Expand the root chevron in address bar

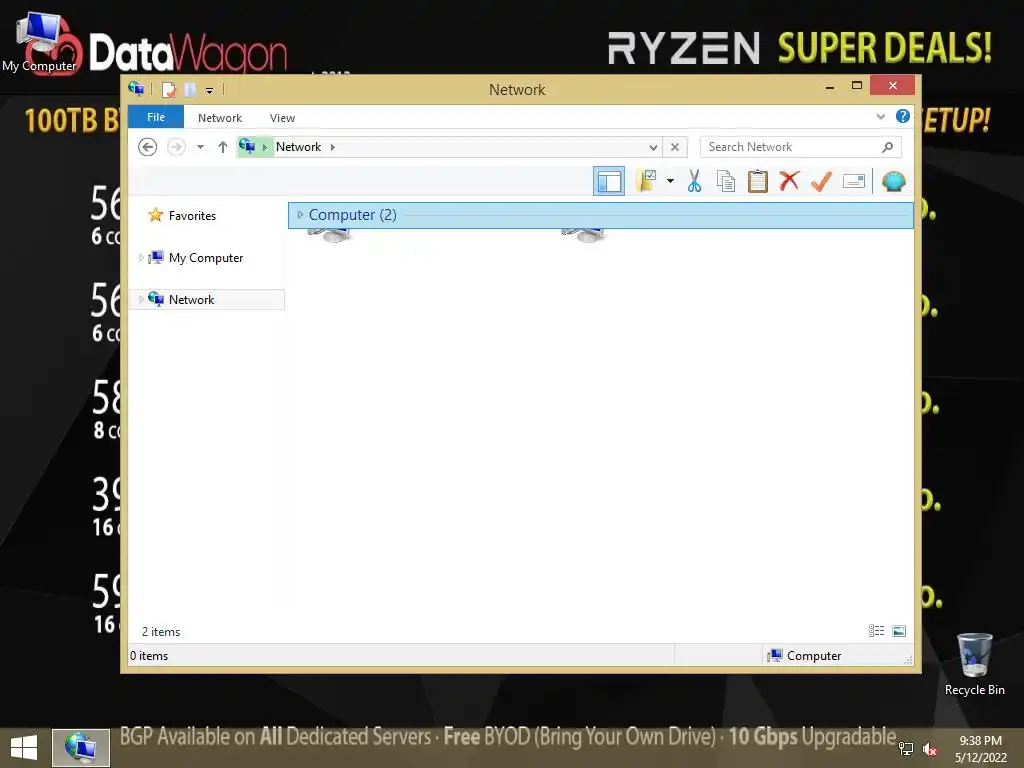(x=264, y=147)
